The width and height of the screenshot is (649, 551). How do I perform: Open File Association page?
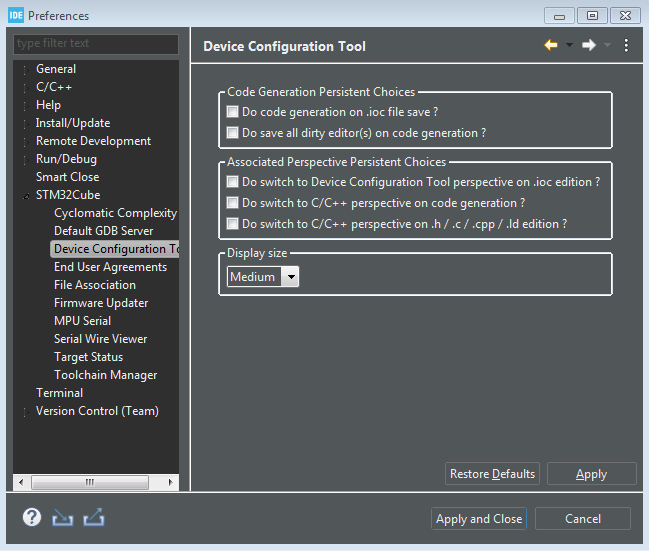click(x=95, y=285)
